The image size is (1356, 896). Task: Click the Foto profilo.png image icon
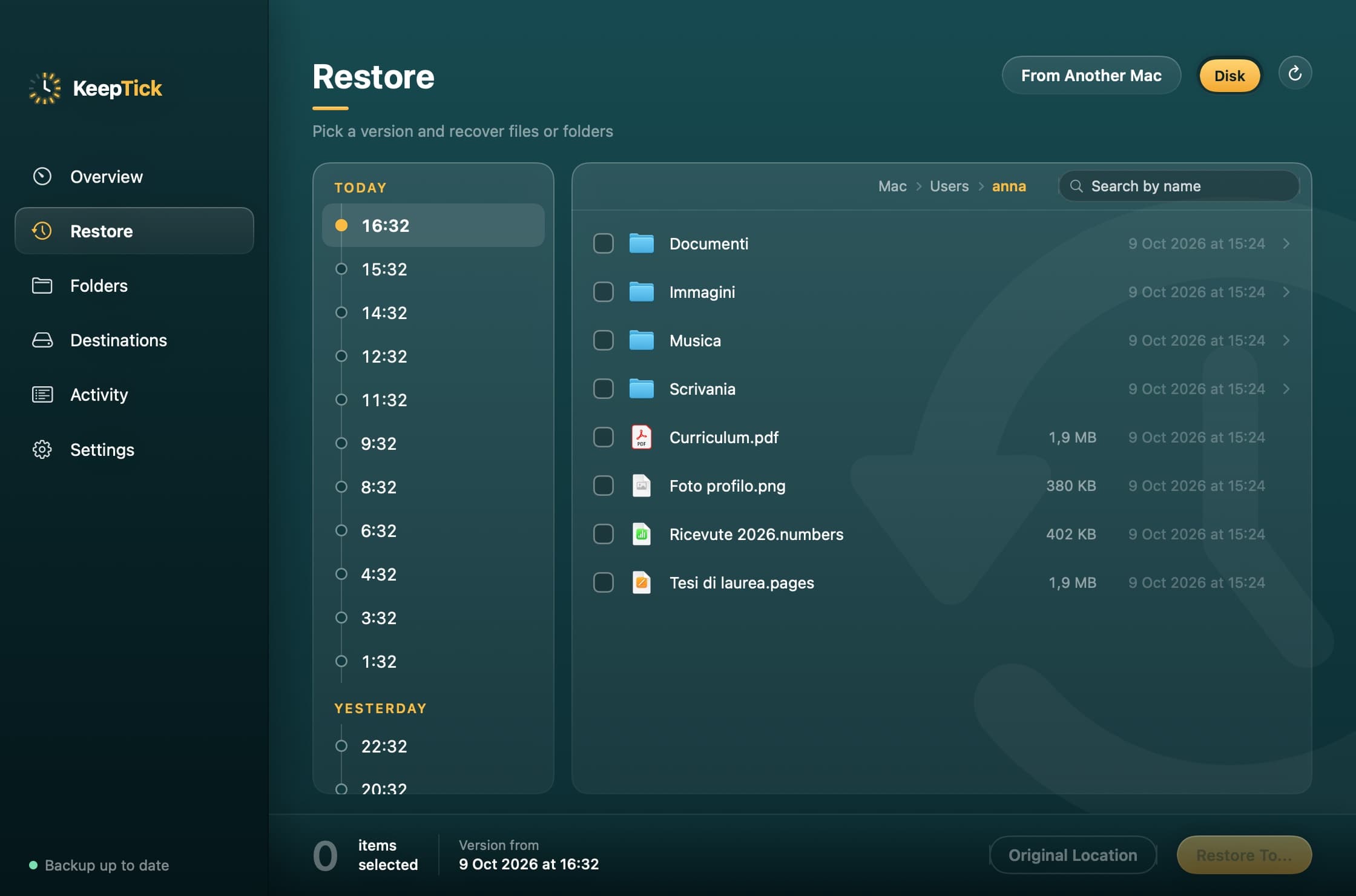(x=641, y=485)
